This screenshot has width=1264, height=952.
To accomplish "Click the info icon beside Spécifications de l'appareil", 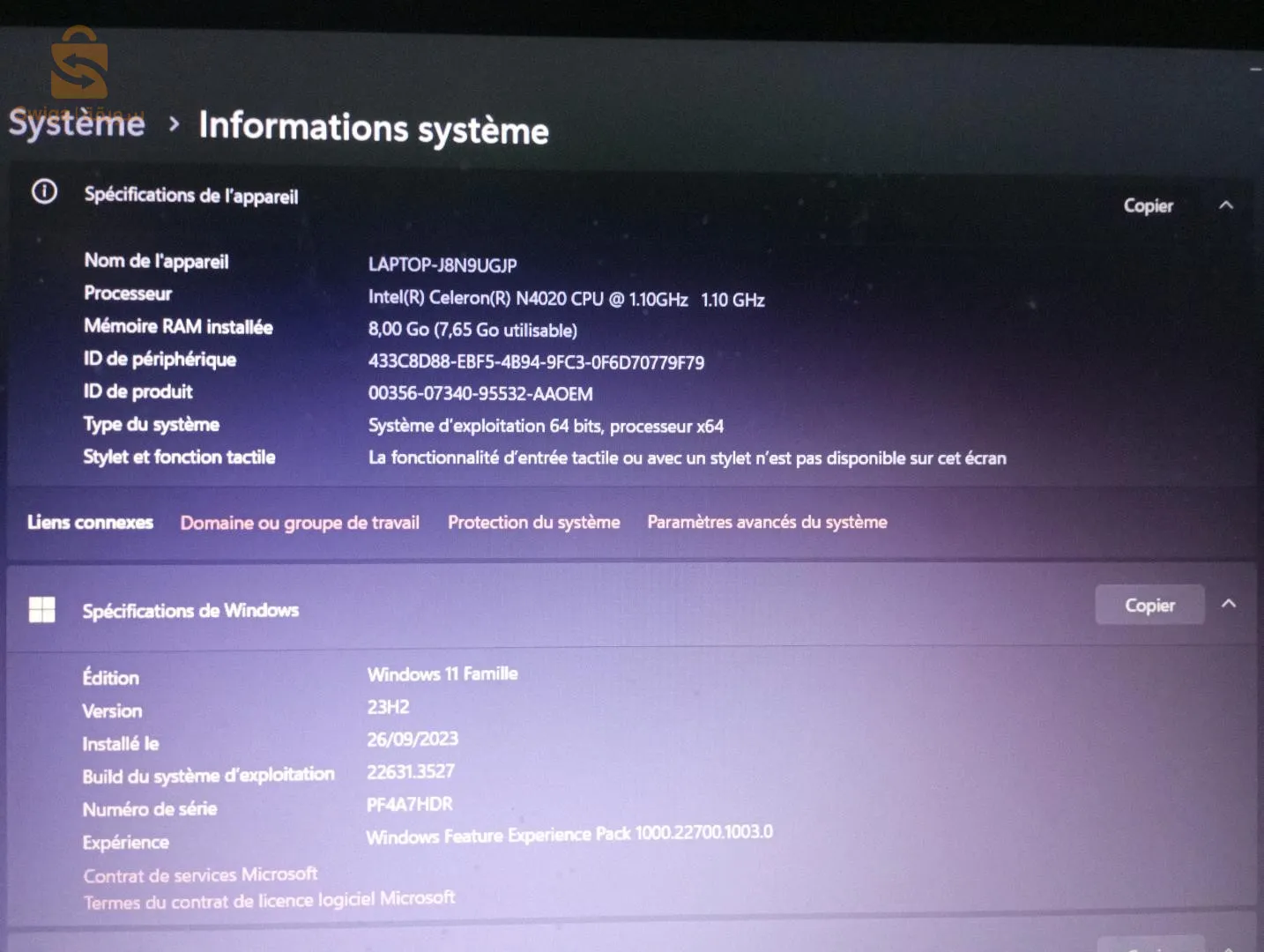I will (44, 191).
